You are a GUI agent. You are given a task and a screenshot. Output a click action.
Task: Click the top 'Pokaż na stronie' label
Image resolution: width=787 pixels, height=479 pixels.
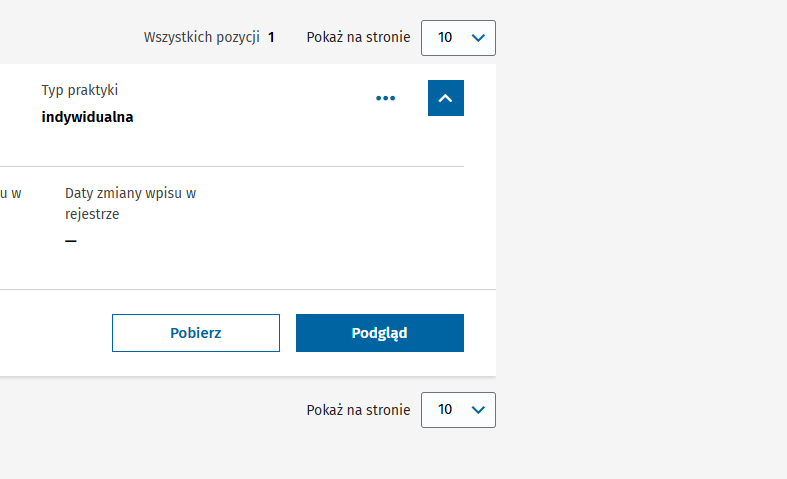click(358, 38)
